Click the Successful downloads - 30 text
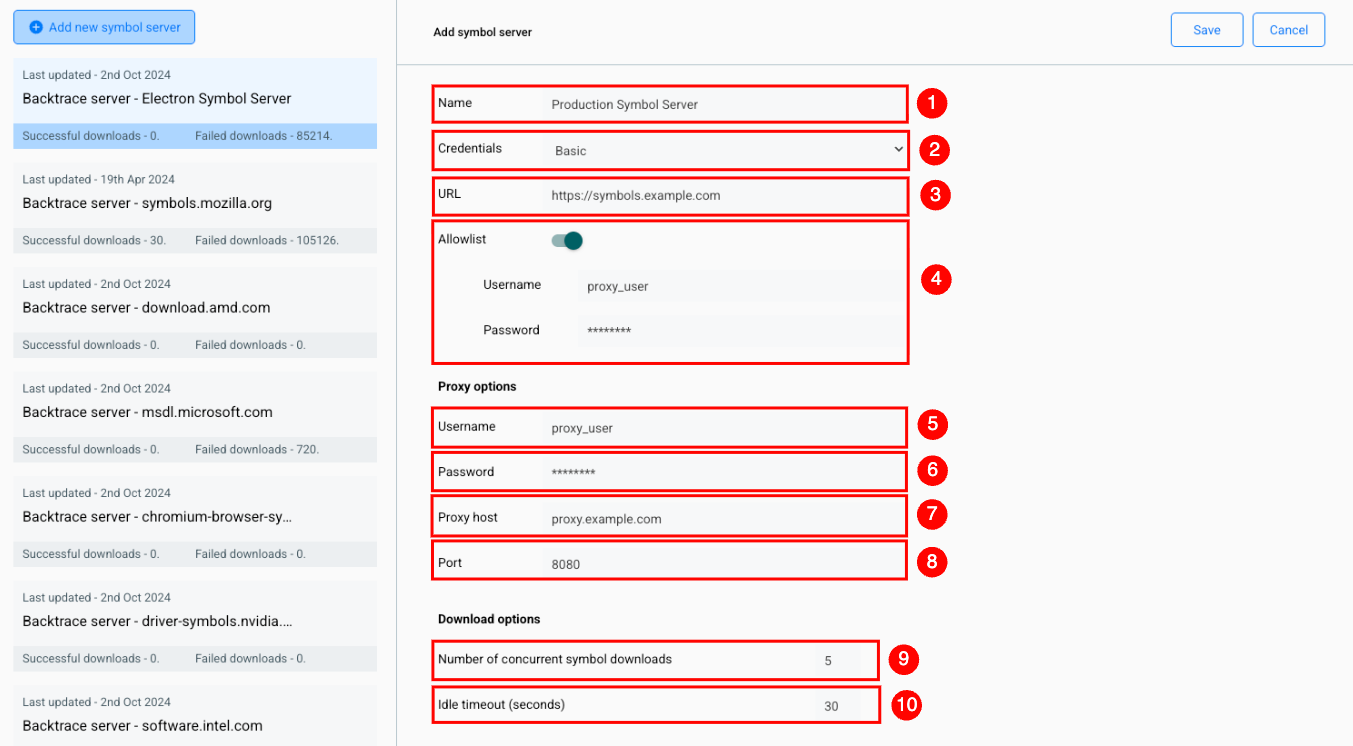 [x=94, y=240]
